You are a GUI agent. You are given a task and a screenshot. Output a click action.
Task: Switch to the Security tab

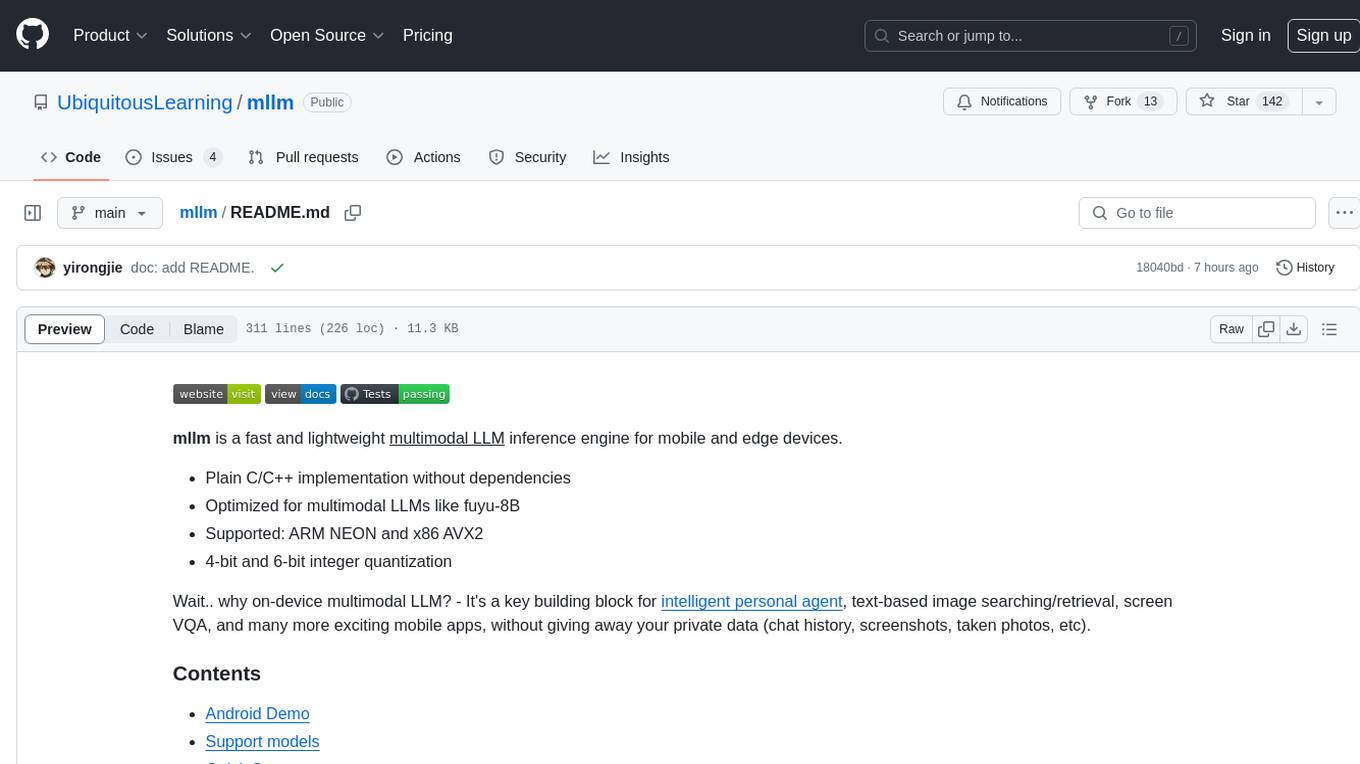tap(527, 157)
